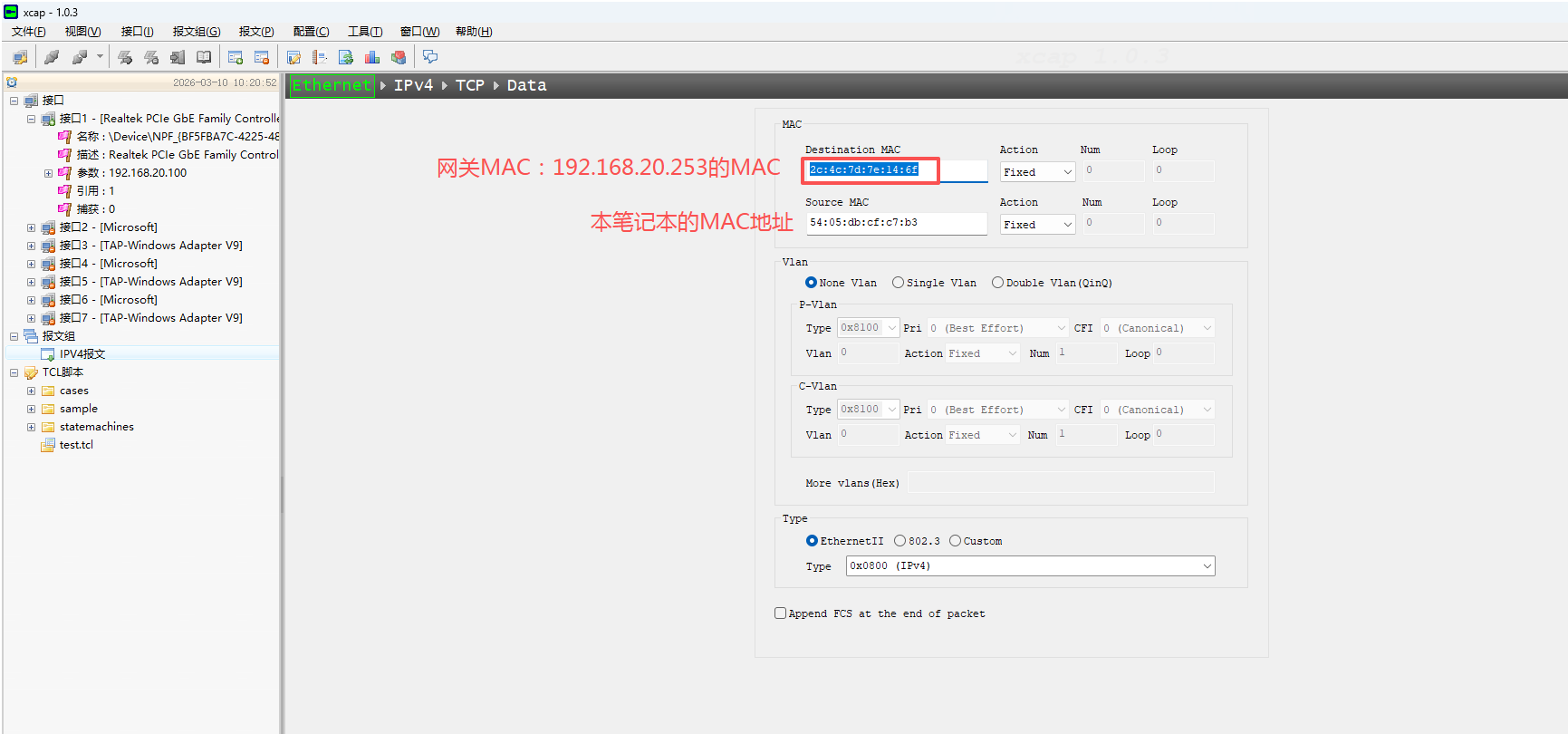The image size is (1568, 734).
Task: Open the Destination MAC Action dropdown
Action: [1037, 172]
